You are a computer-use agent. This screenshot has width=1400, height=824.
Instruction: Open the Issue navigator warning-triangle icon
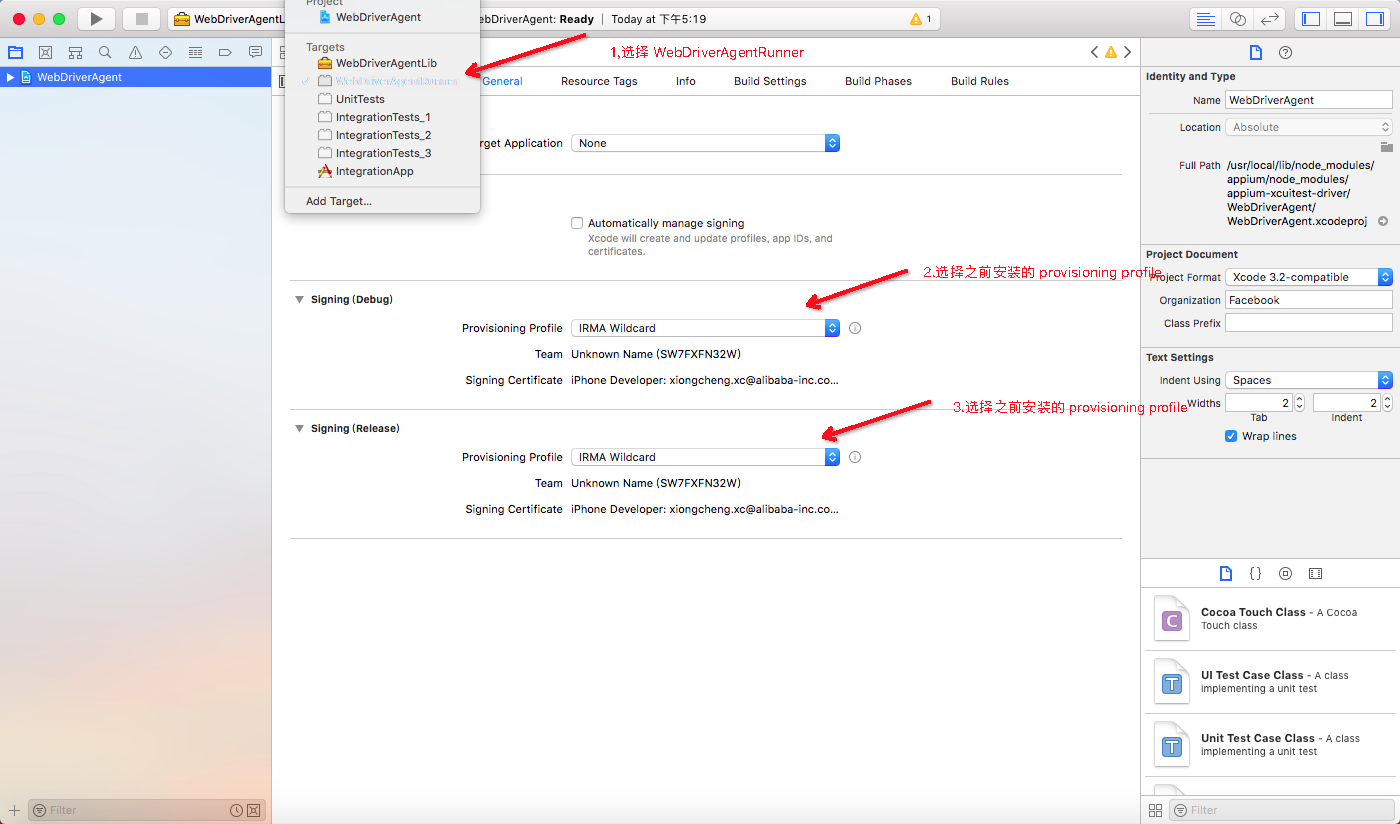(x=135, y=52)
